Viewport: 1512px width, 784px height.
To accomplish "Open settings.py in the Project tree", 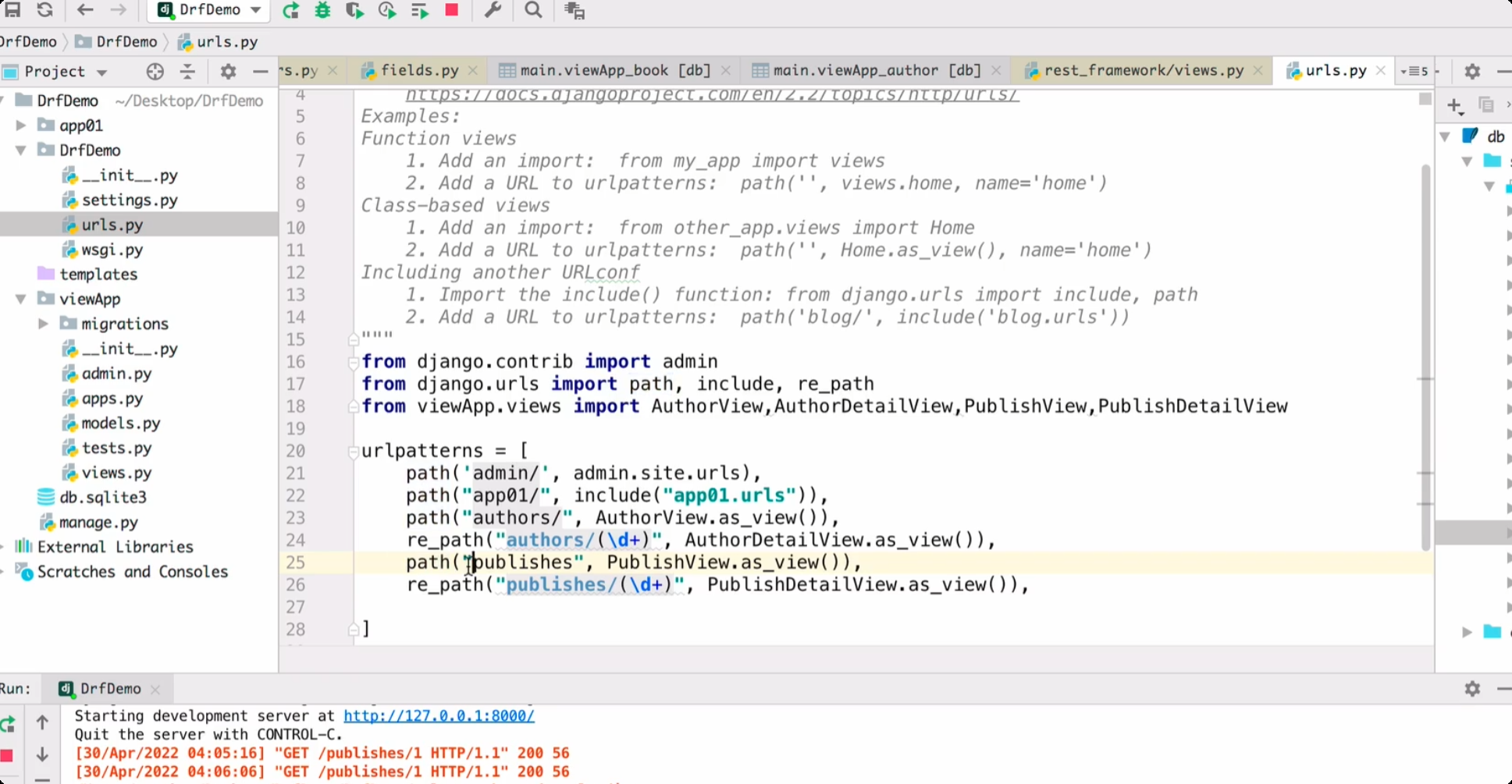I will pos(130,200).
